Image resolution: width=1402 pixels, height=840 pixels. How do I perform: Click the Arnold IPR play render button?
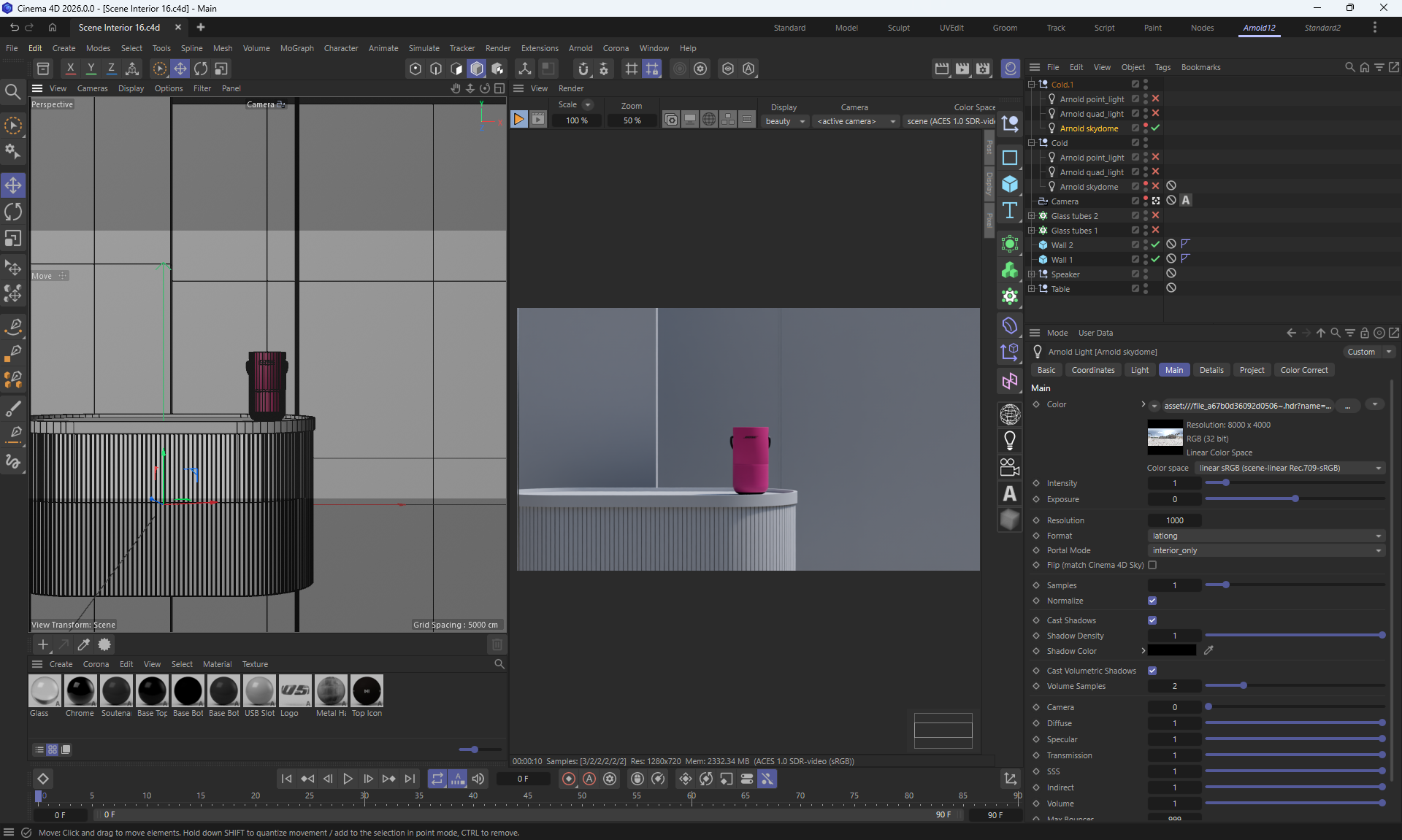pos(518,120)
